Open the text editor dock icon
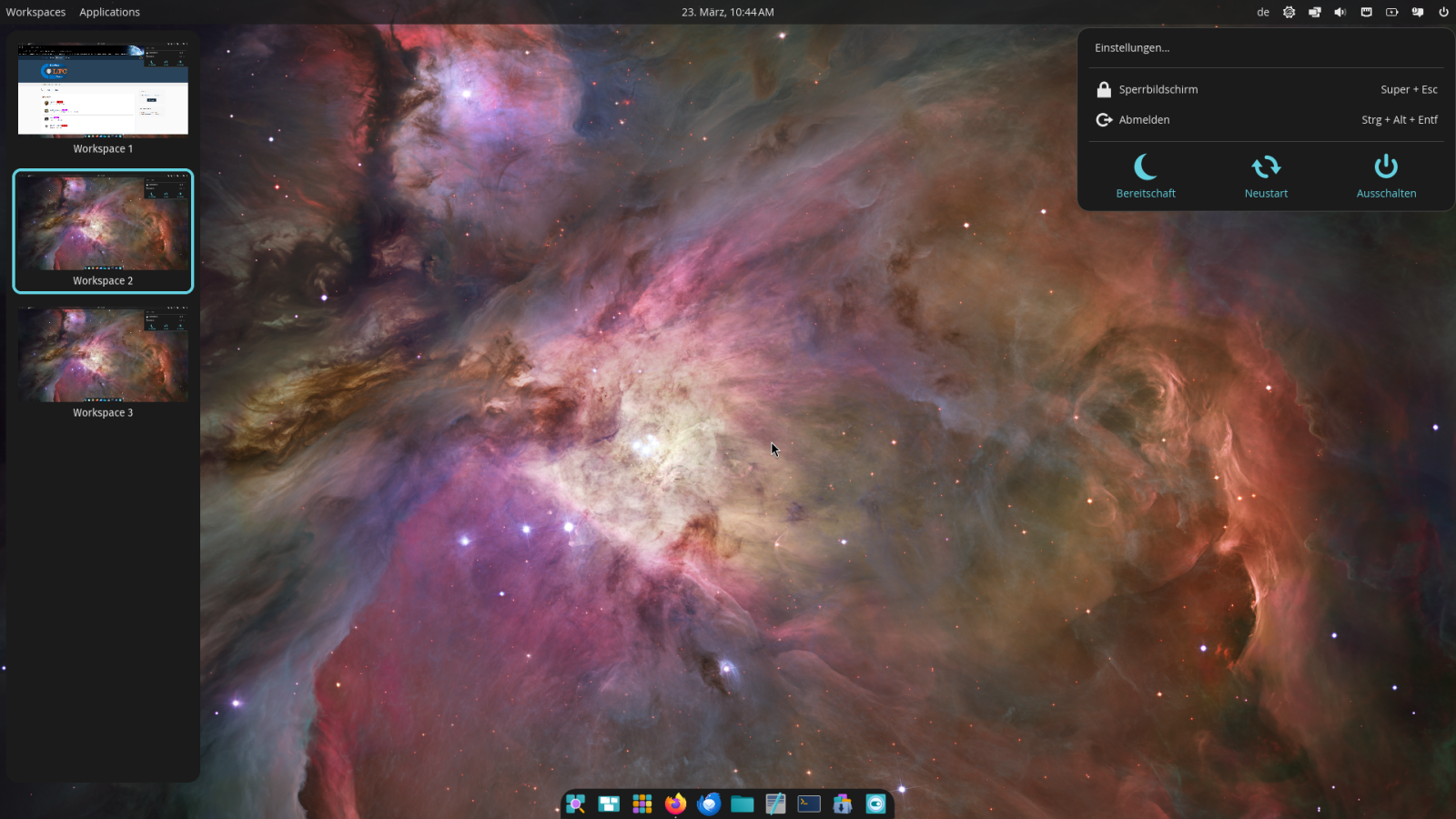Viewport: 1456px width, 819px height. (x=775, y=804)
